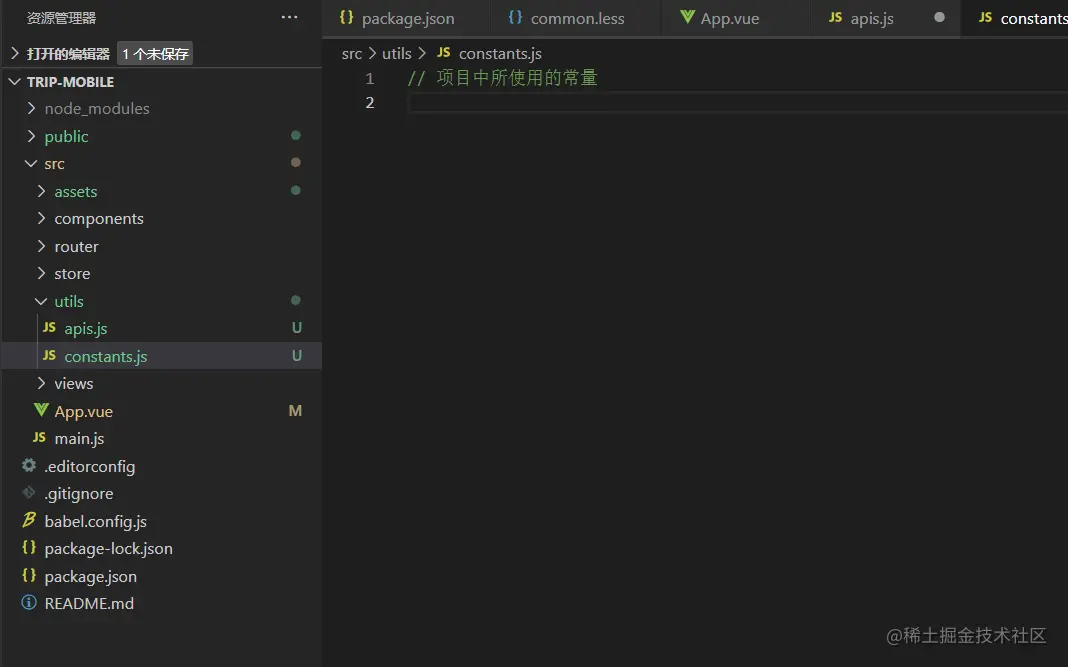Viewport: 1068px width, 667px height.
Task: Open main.js from the file tree
Action: click(x=162, y=438)
